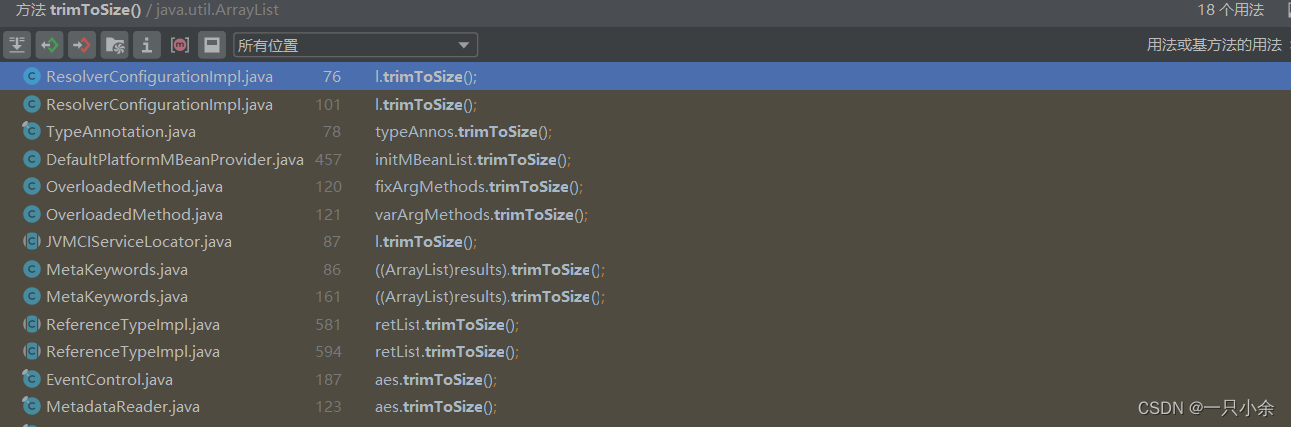Open OverloadedMethod.java line 120 usage
The height and width of the screenshot is (427, 1291).
pyautogui.click(x=478, y=187)
